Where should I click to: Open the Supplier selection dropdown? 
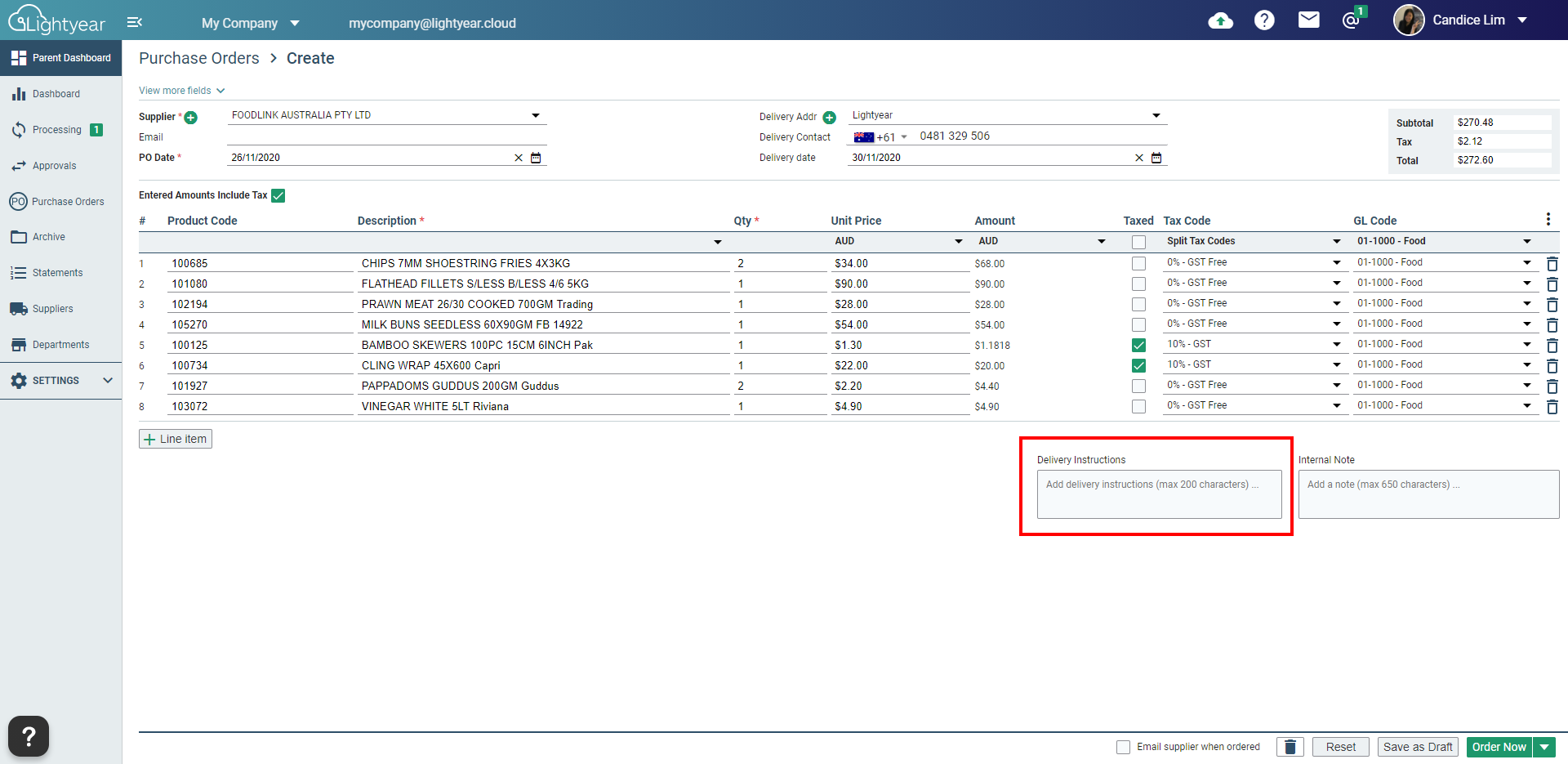pyautogui.click(x=535, y=114)
